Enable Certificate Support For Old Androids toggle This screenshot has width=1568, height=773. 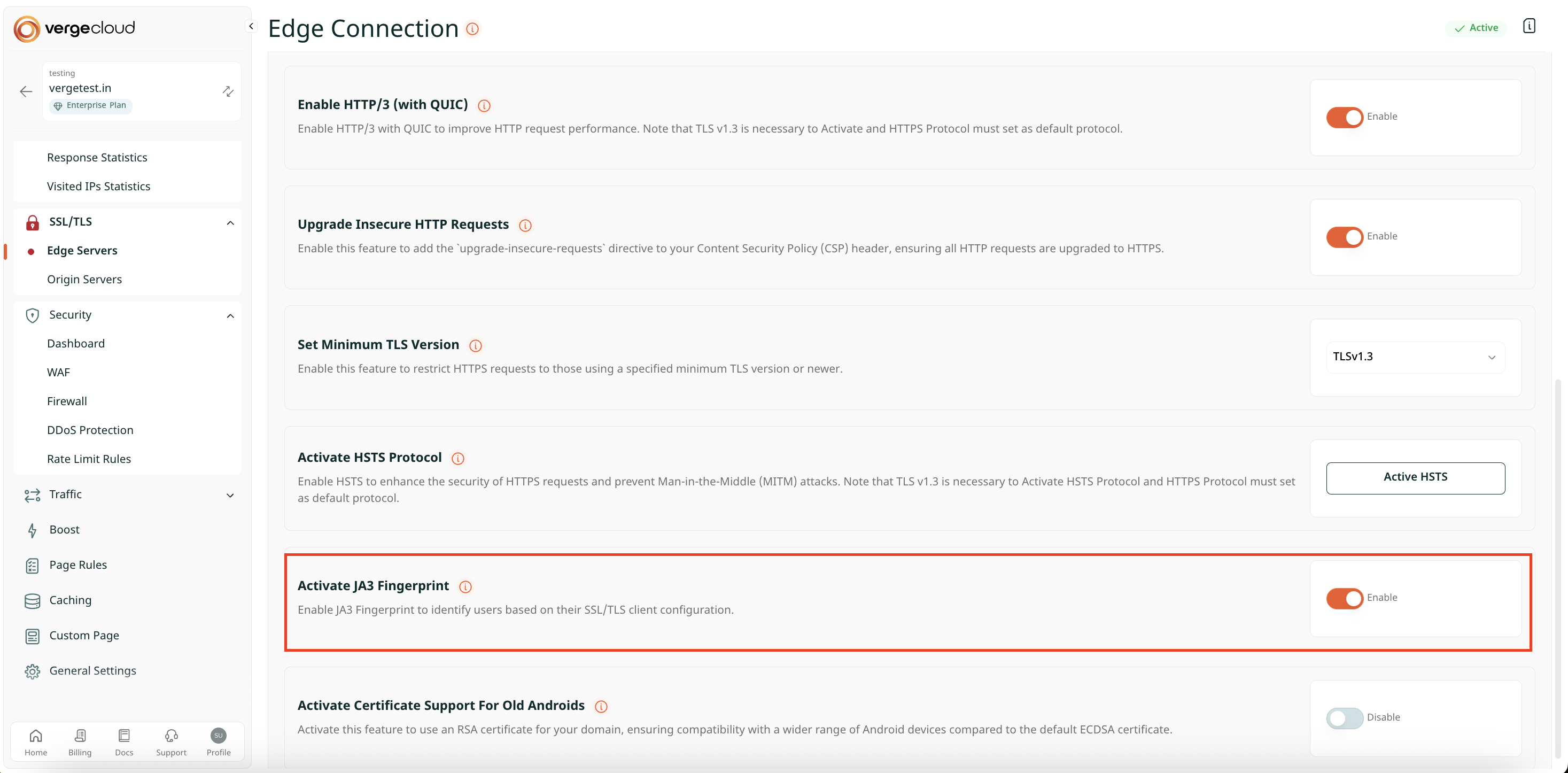click(1344, 717)
